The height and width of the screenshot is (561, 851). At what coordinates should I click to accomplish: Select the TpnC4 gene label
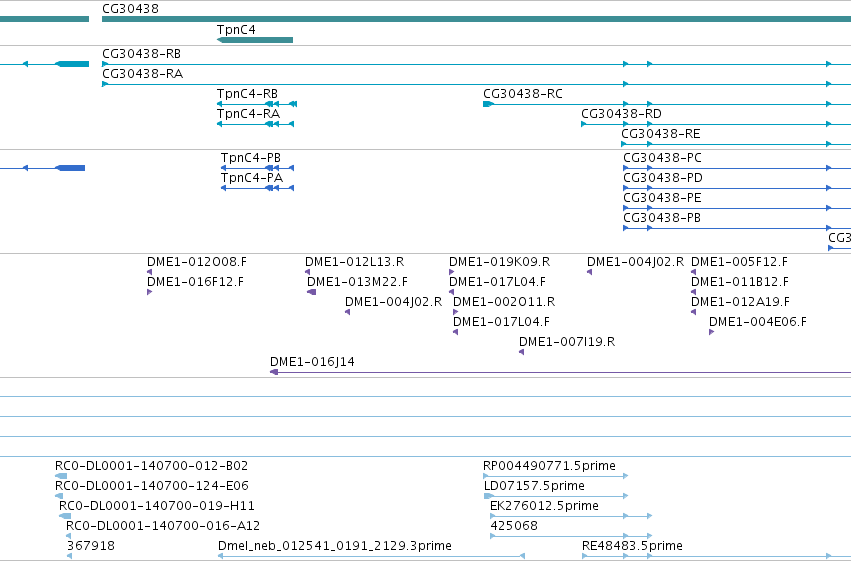[x=236, y=30]
